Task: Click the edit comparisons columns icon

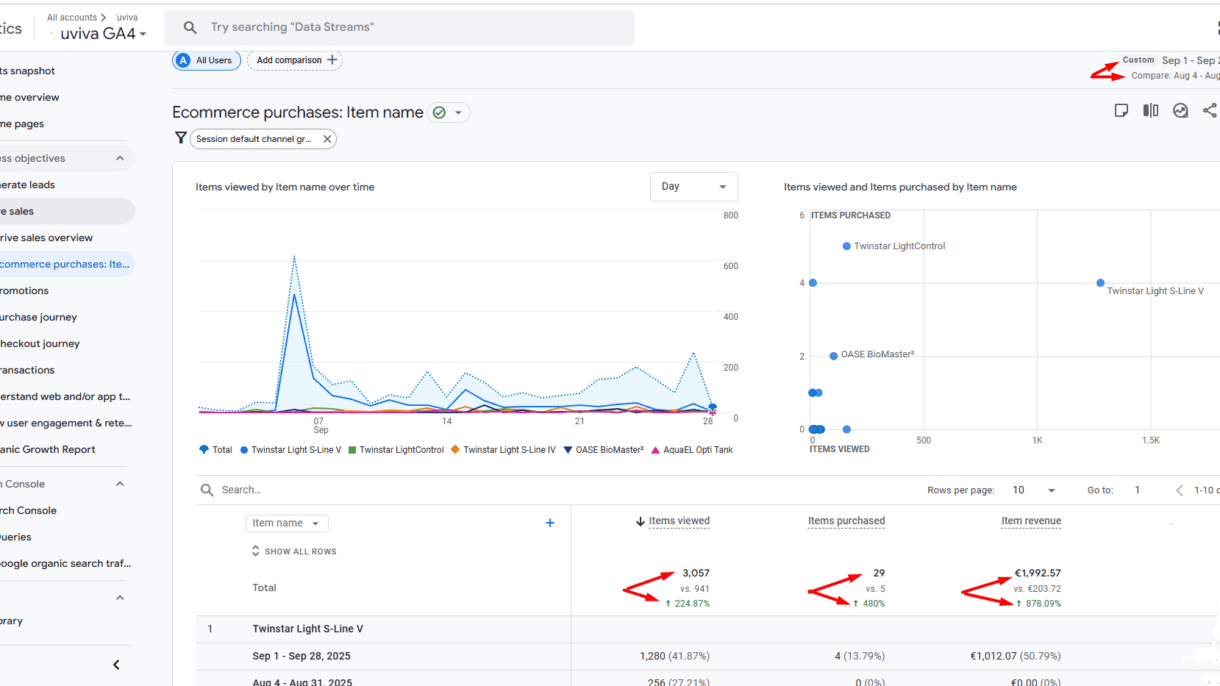Action: pyautogui.click(x=1151, y=111)
